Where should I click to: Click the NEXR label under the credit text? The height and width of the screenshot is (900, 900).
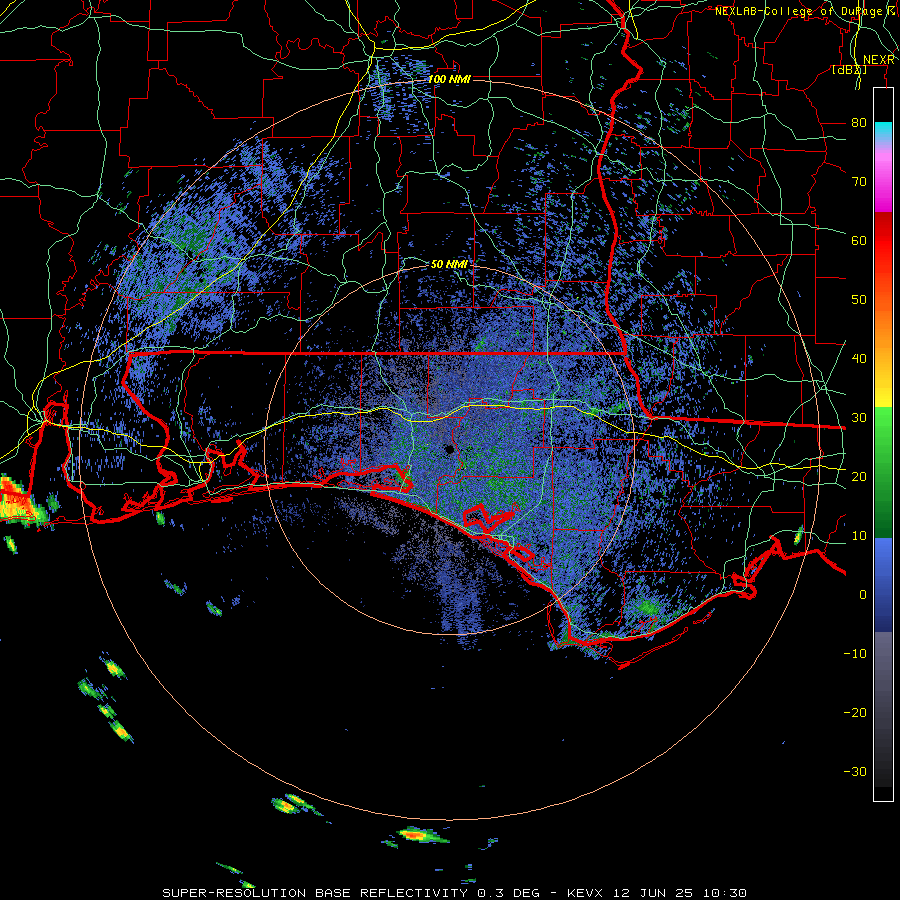pos(879,60)
